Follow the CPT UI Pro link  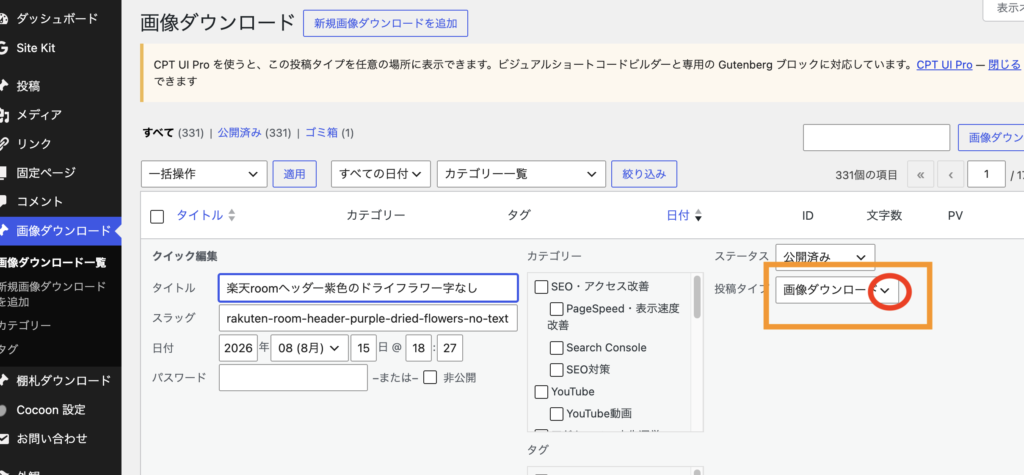(x=944, y=65)
